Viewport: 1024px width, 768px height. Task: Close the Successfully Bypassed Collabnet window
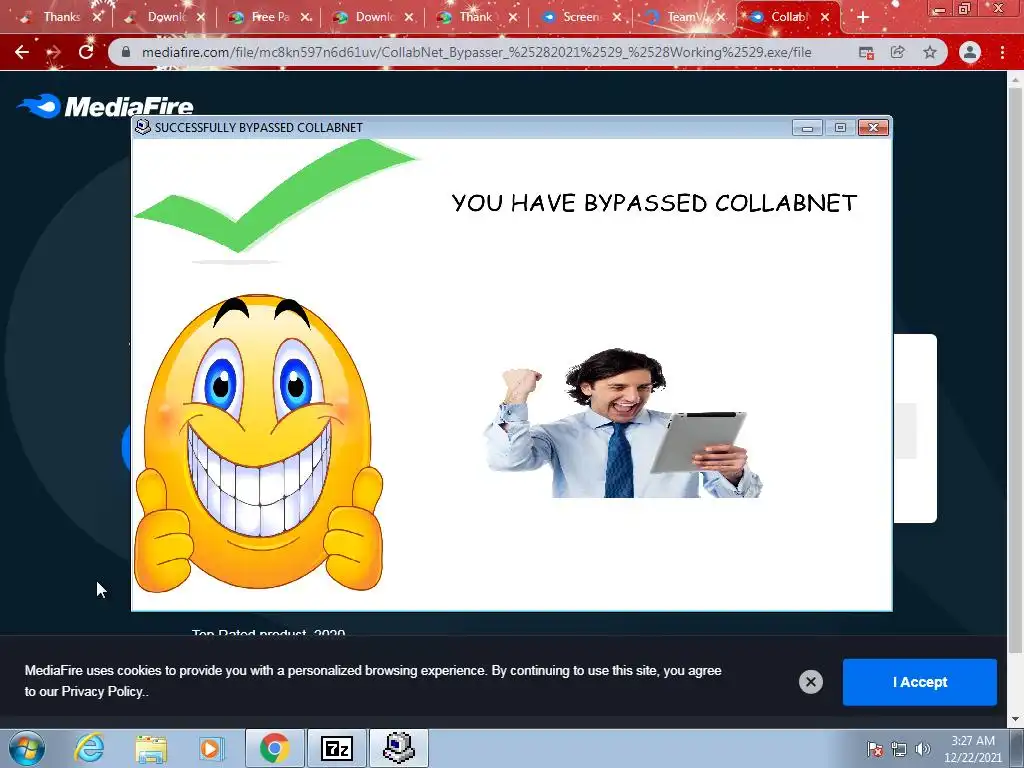tap(873, 127)
